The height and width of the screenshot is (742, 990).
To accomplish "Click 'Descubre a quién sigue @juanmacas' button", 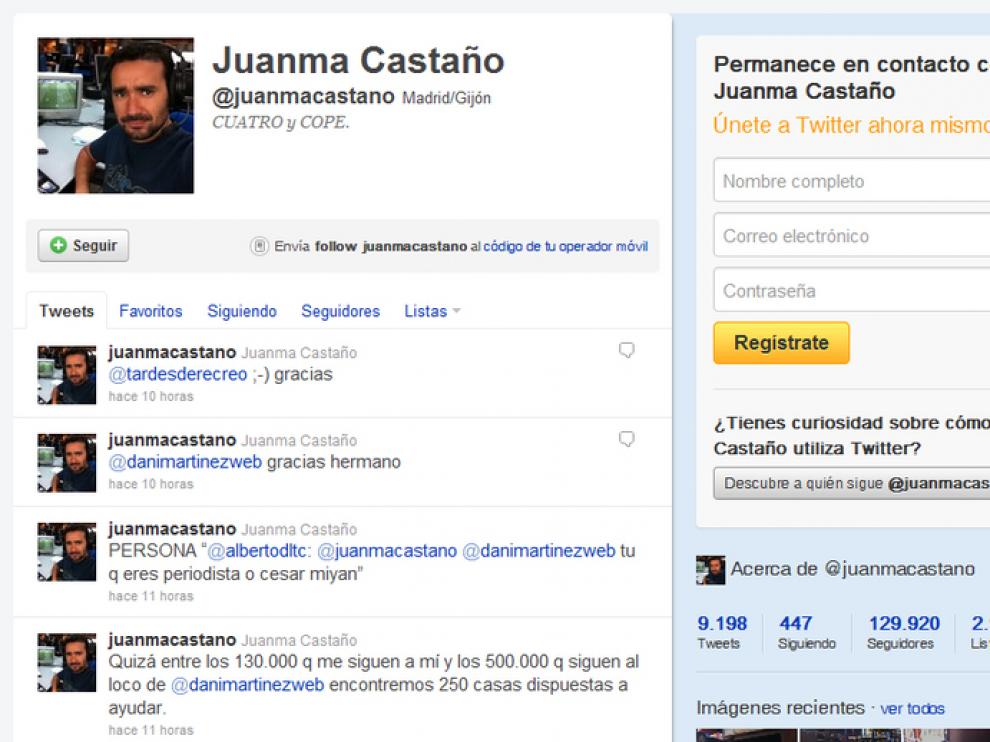I will click(852, 484).
